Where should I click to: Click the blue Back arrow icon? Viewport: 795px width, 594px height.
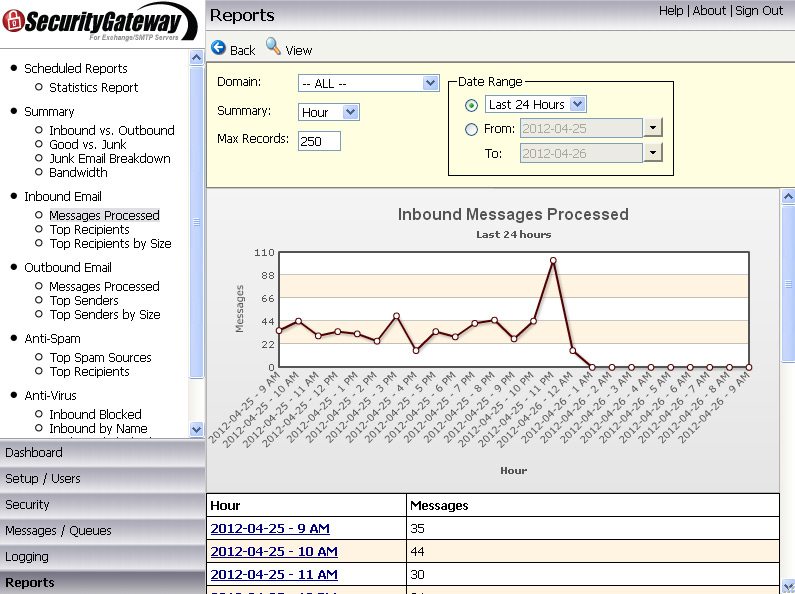219,48
